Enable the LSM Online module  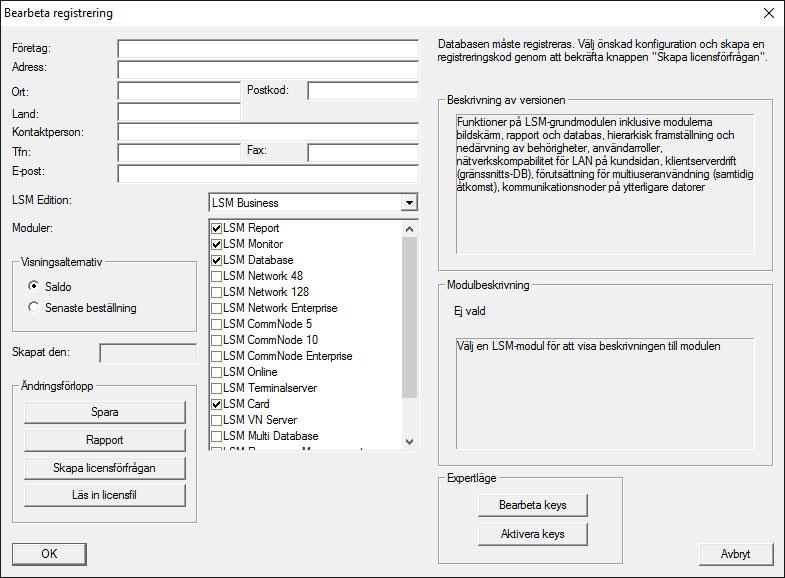click(x=216, y=372)
